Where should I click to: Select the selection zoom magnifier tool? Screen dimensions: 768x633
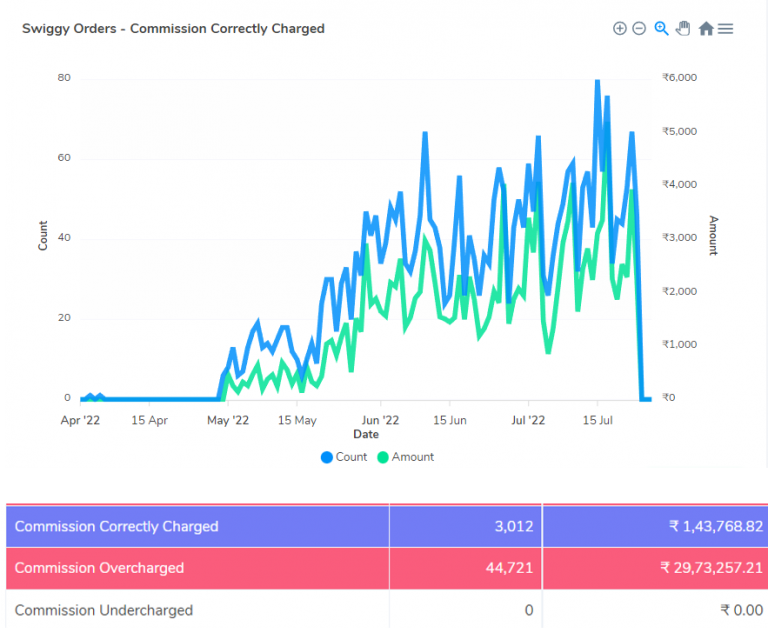[661, 29]
